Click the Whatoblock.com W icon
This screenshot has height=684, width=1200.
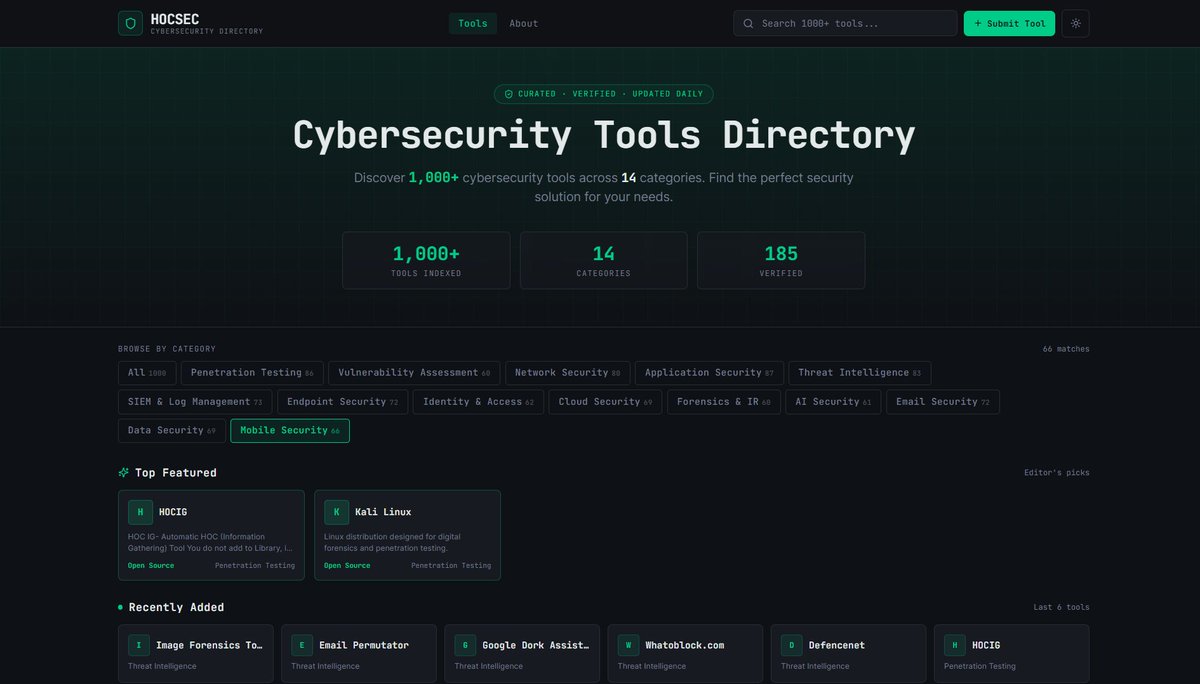click(628, 645)
